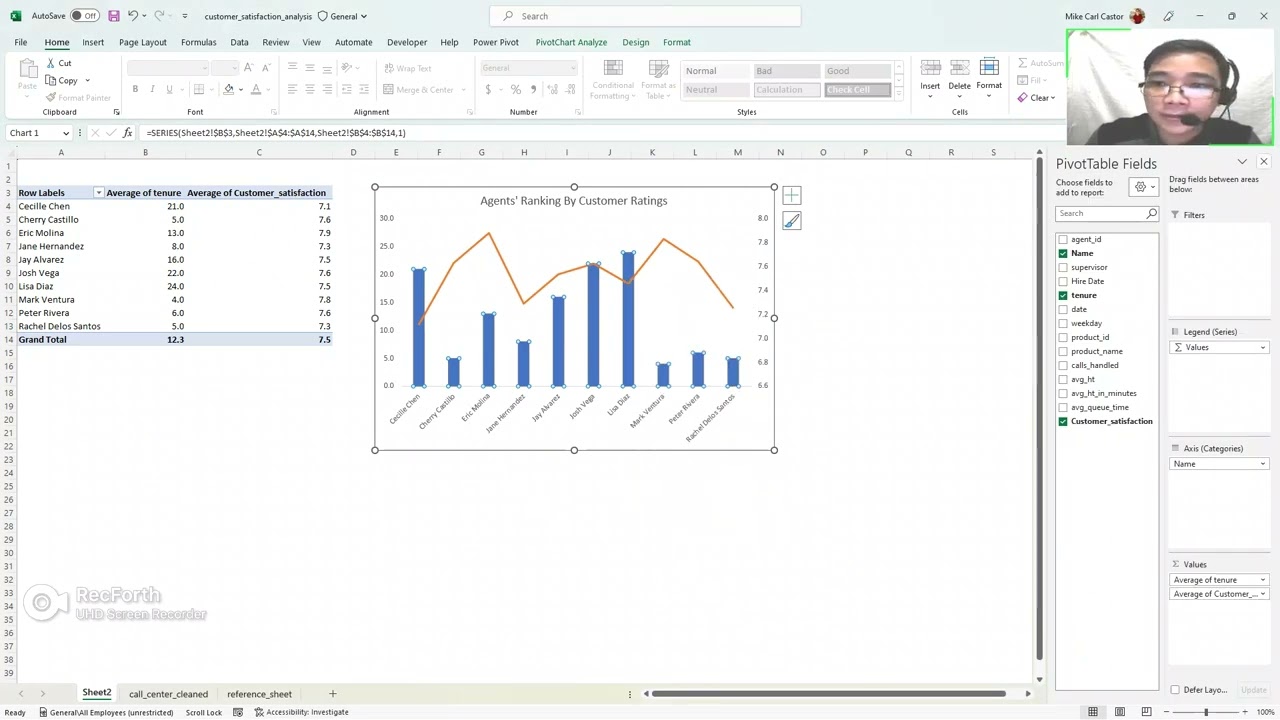Open Format as Table gallery
Screen dimensions: 1280x720
tap(658, 80)
